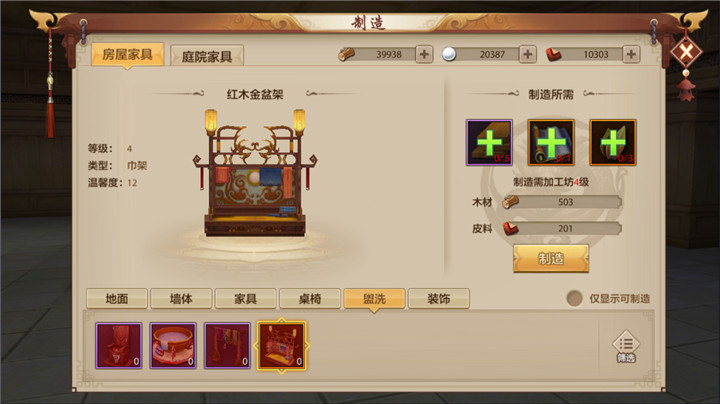Screen dimensions: 720x404
Task: Toggle the 仅显示可制造 option
Action: [574, 298]
